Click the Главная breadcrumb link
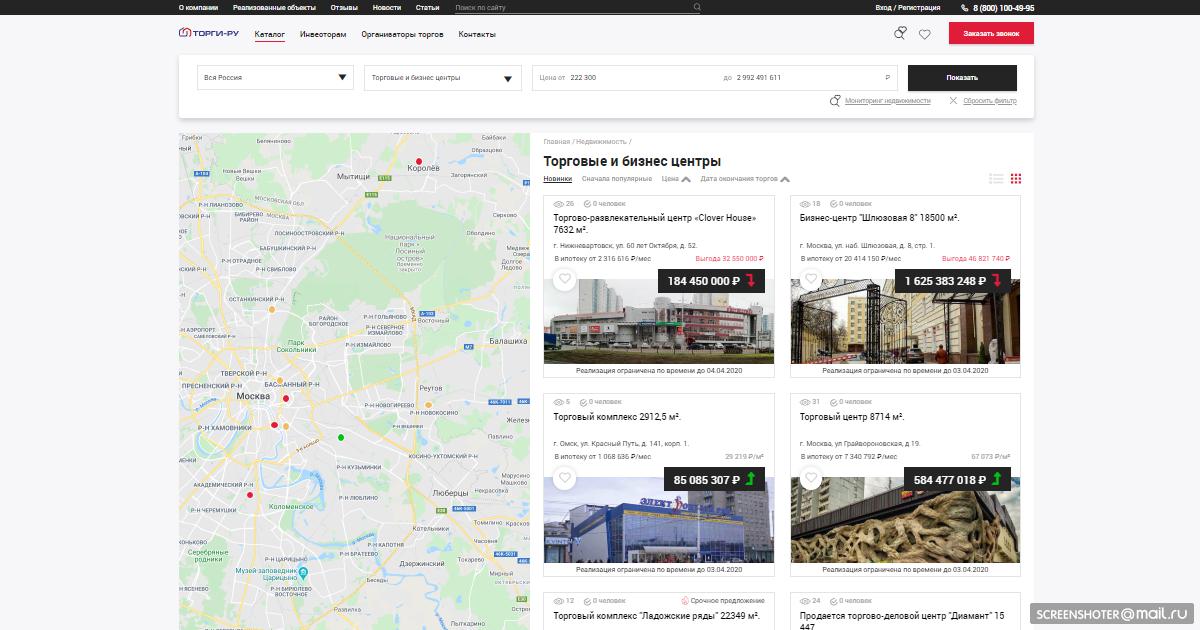Image resolution: width=1200 pixels, height=630 pixels. click(x=557, y=142)
